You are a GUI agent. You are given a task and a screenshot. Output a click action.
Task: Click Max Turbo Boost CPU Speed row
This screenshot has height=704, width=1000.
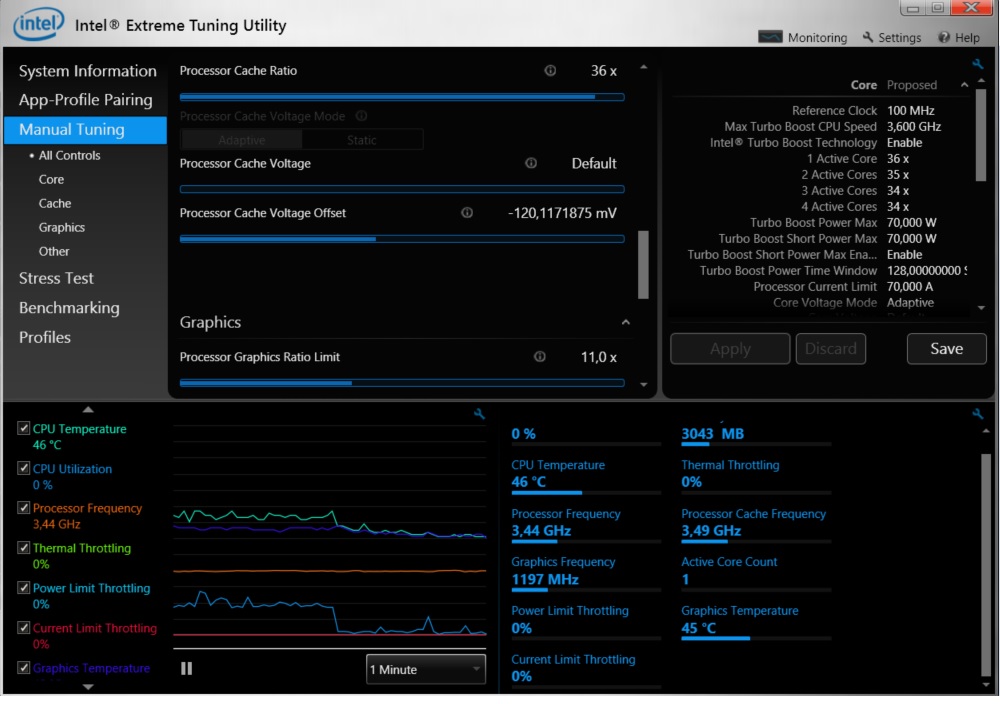click(x=832, y=126)
